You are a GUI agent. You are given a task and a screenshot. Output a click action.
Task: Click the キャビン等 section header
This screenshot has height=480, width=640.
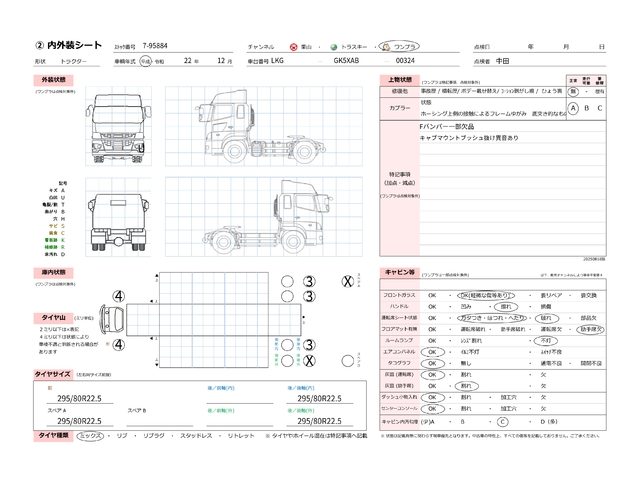coord(400,272)
